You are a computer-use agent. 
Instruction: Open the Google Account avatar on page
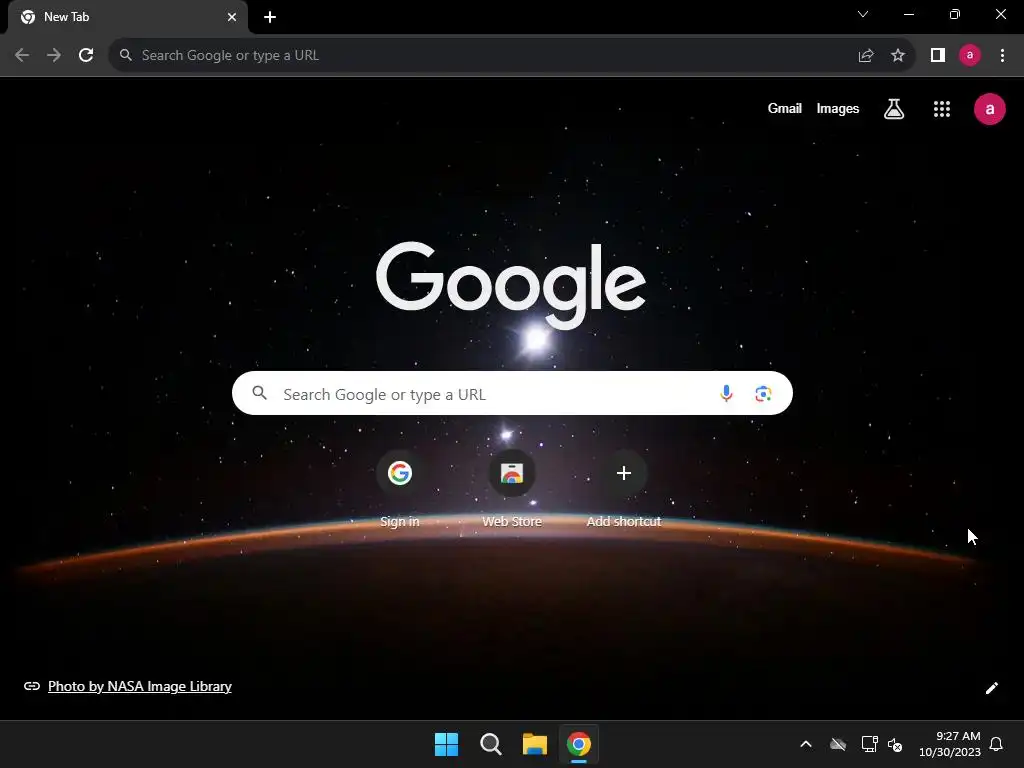[x=990, y=109]
